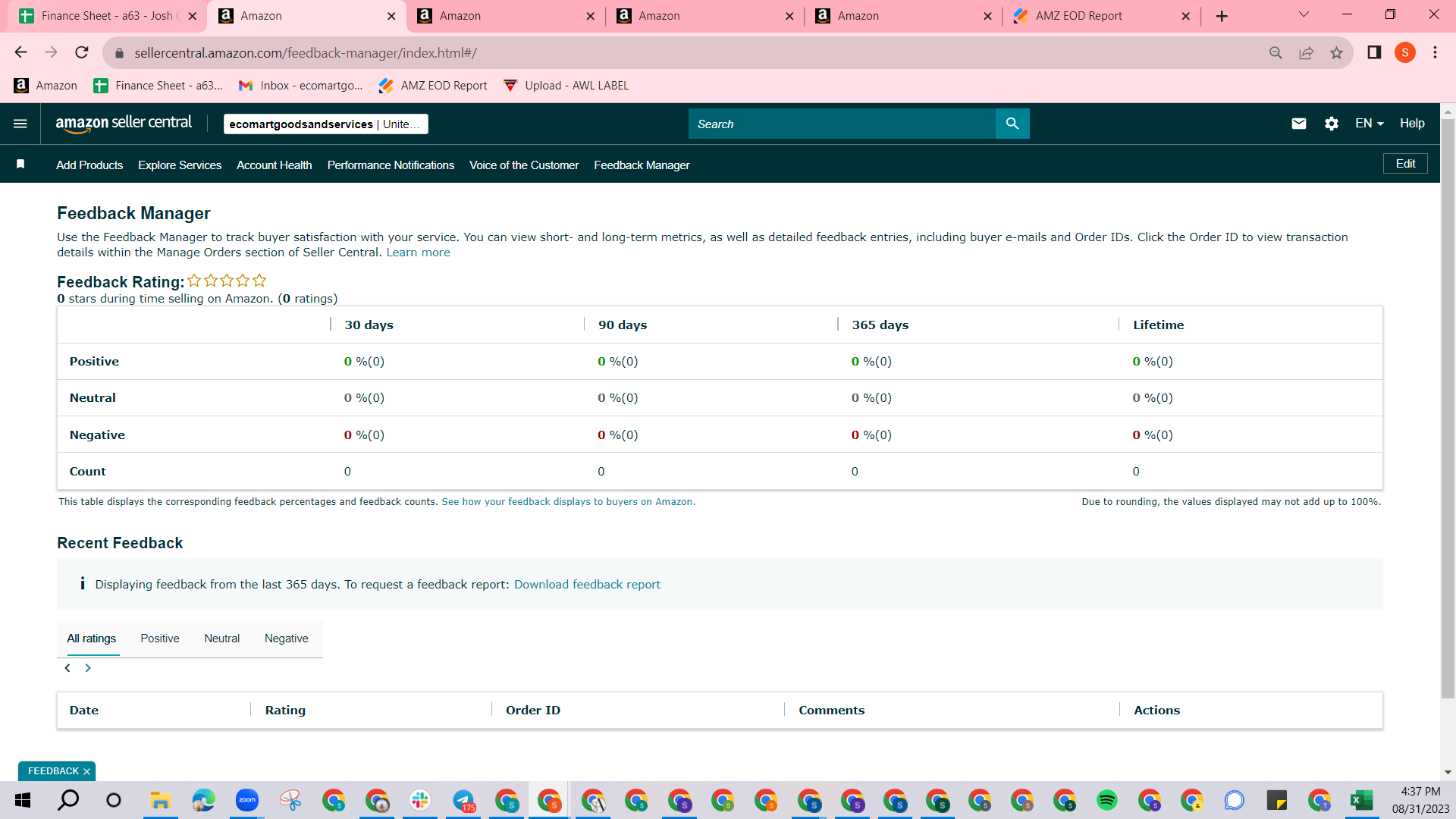The image size is (1456, 819).
Task: Open the settings gear icon
Action: coord(1332,124)
